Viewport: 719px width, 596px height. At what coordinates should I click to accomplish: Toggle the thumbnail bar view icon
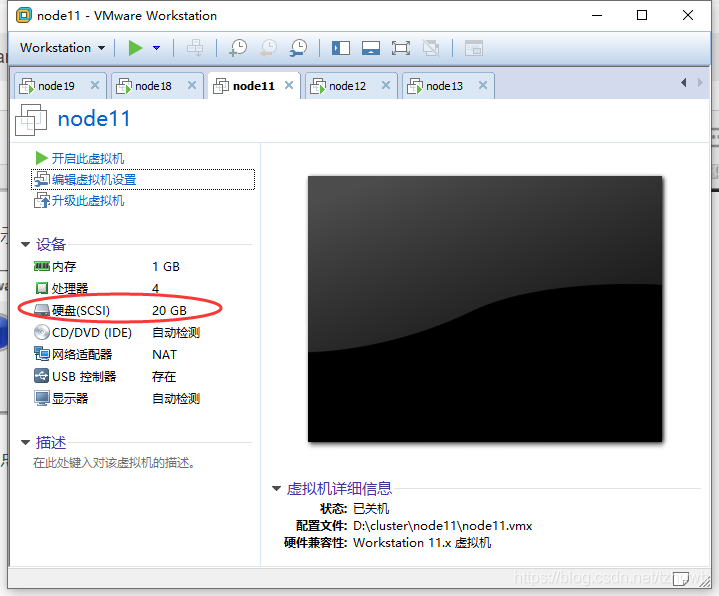pos(371,48)
